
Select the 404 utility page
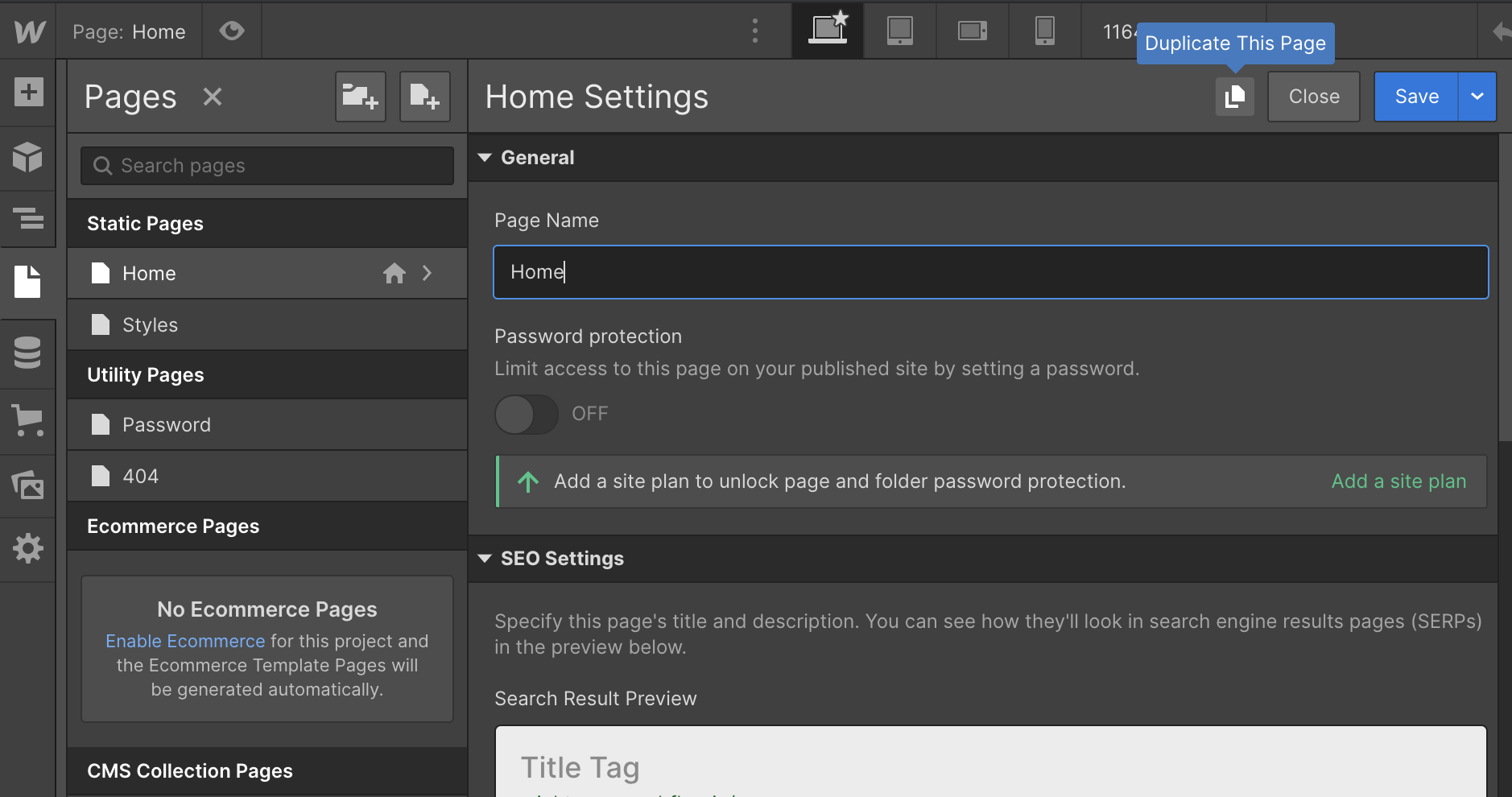tap(267, 477)
